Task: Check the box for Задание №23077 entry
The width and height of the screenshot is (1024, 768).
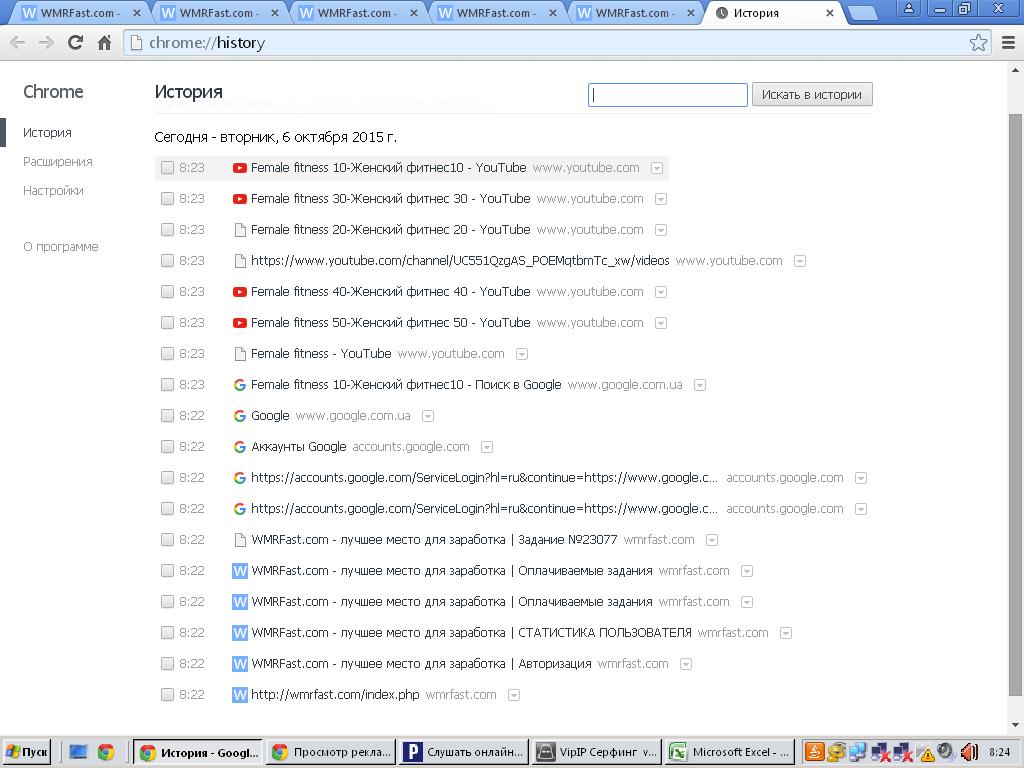Action: pyautogui.click(x=167, y=540)
